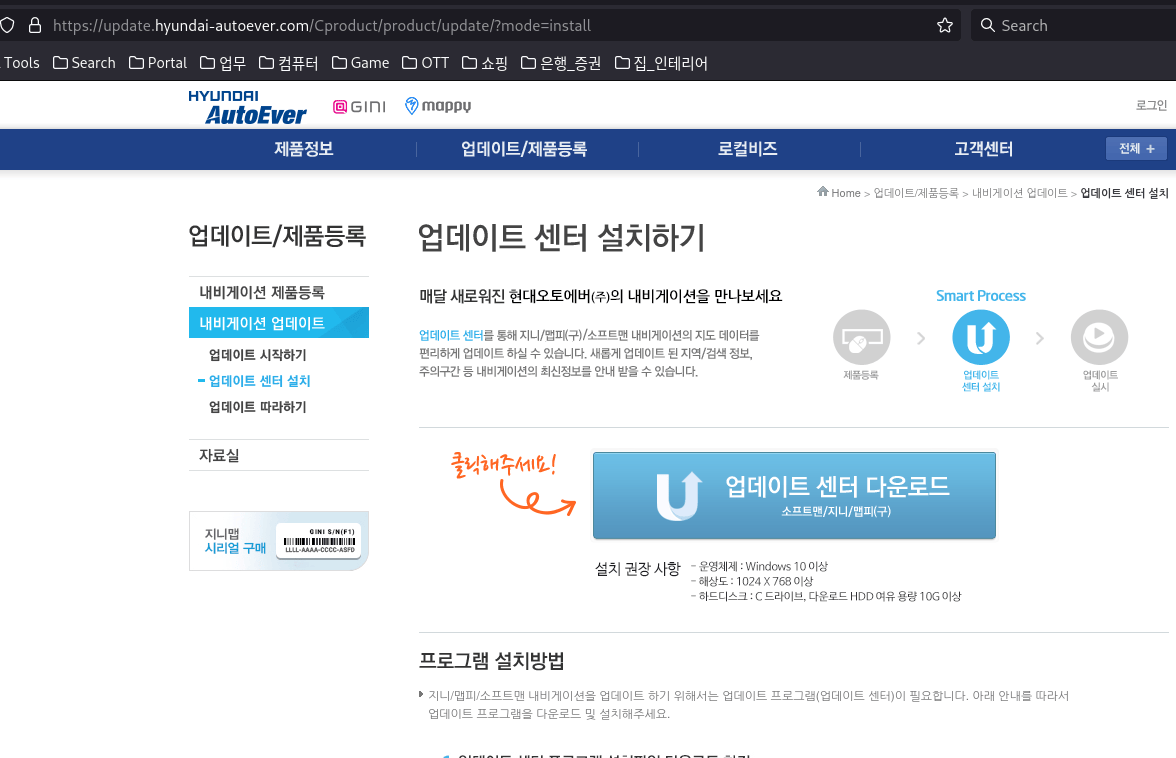
Task: Click the 업데이트 실시 Smart Process icon
Action: pyautogui.click(x=1100, y=338)
